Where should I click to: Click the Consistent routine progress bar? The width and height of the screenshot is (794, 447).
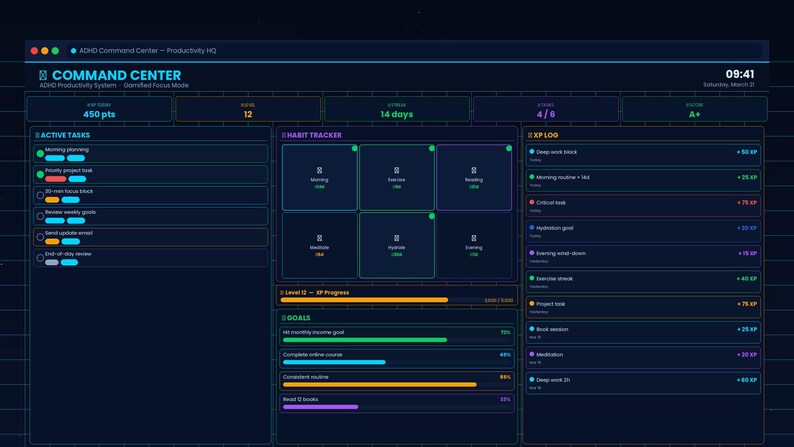click(396, 384)
